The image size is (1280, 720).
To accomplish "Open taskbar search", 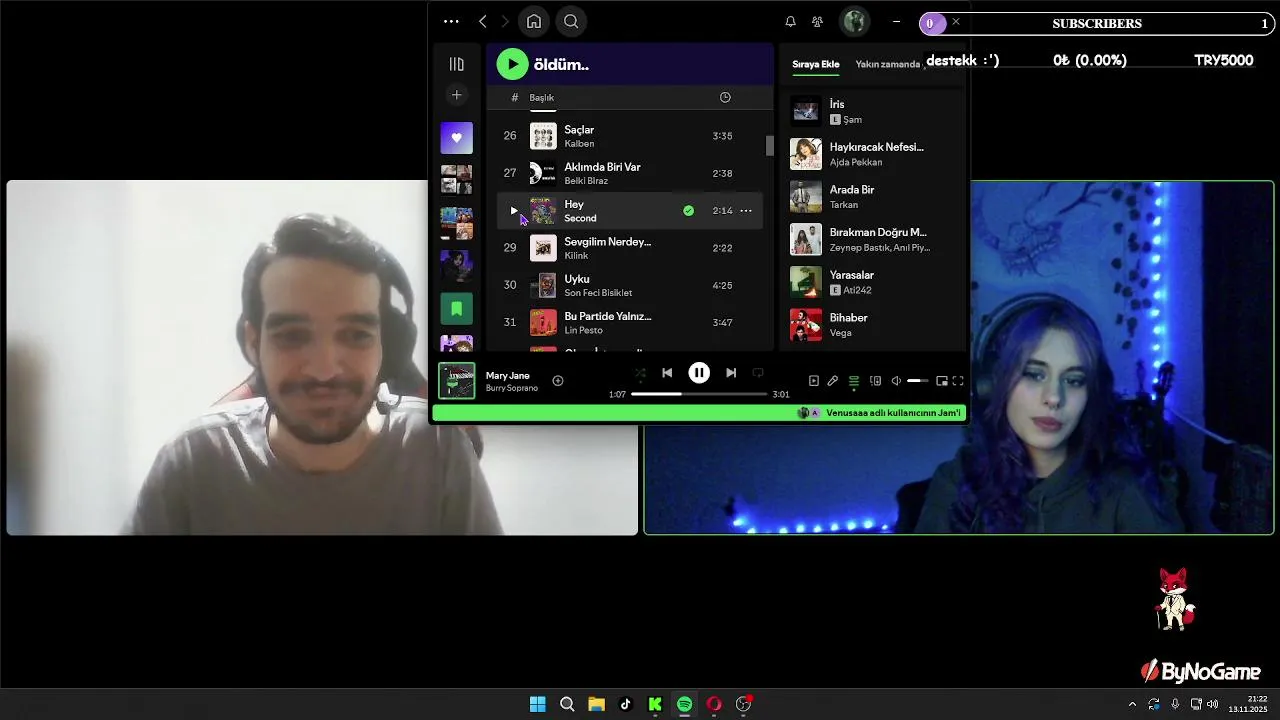I will (567, 704).
